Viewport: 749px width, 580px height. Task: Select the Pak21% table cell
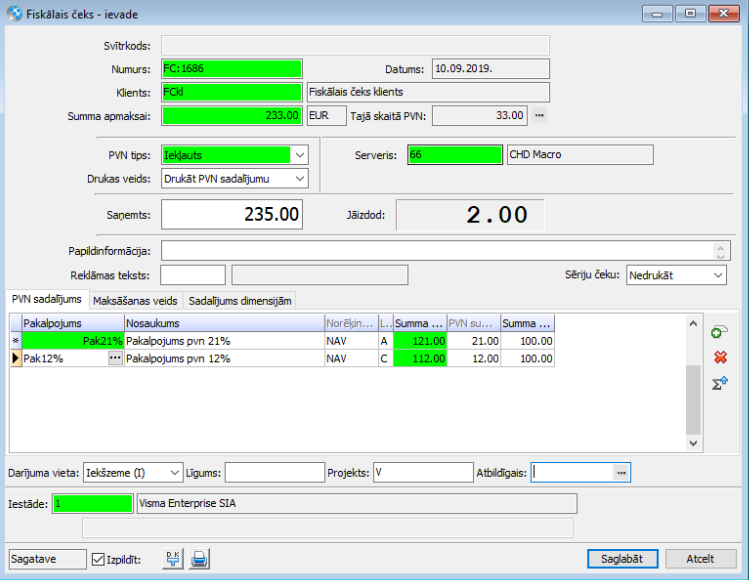click(x=73, y=341)
